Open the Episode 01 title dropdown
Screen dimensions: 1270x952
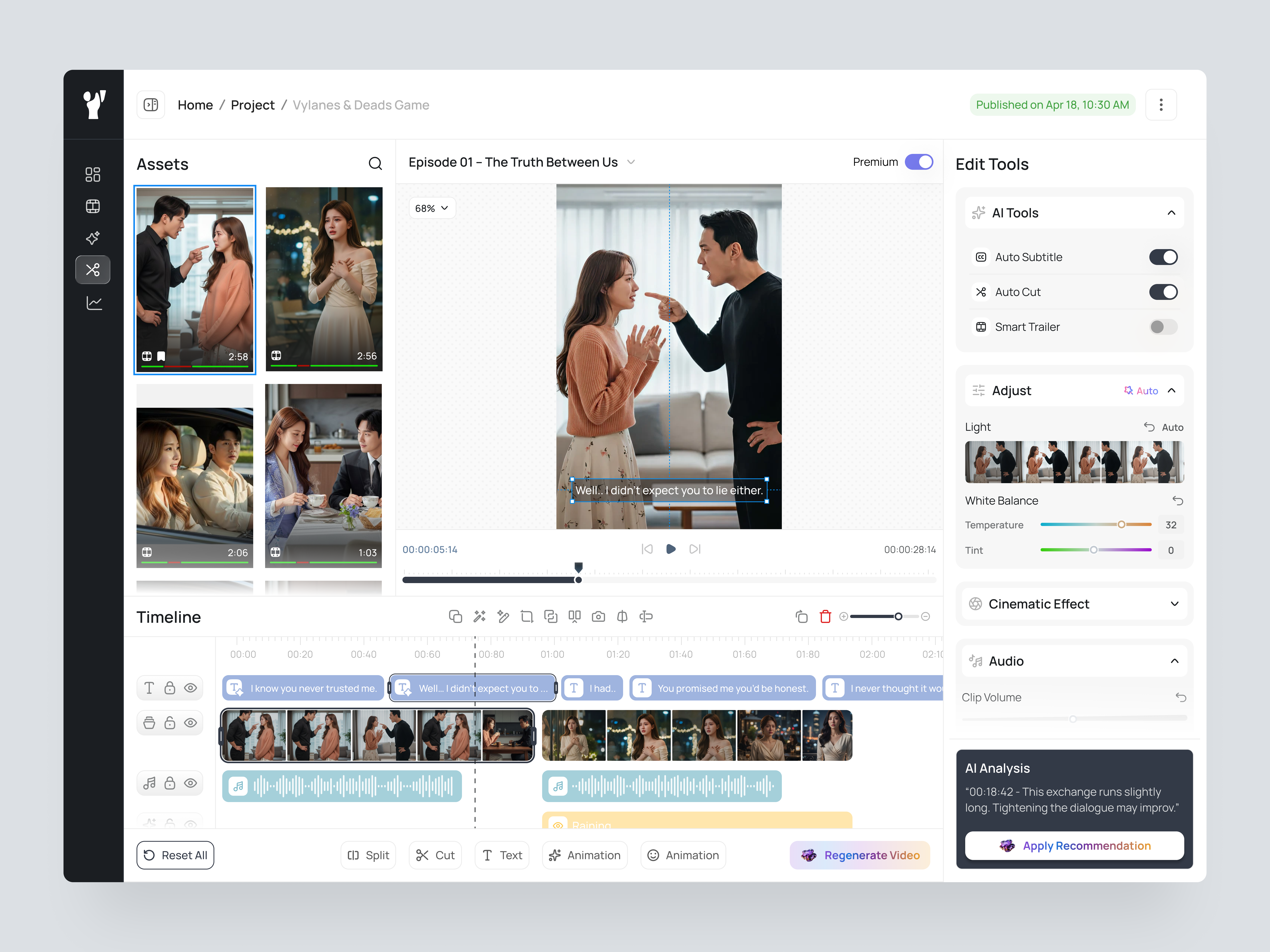click(631, 162)
